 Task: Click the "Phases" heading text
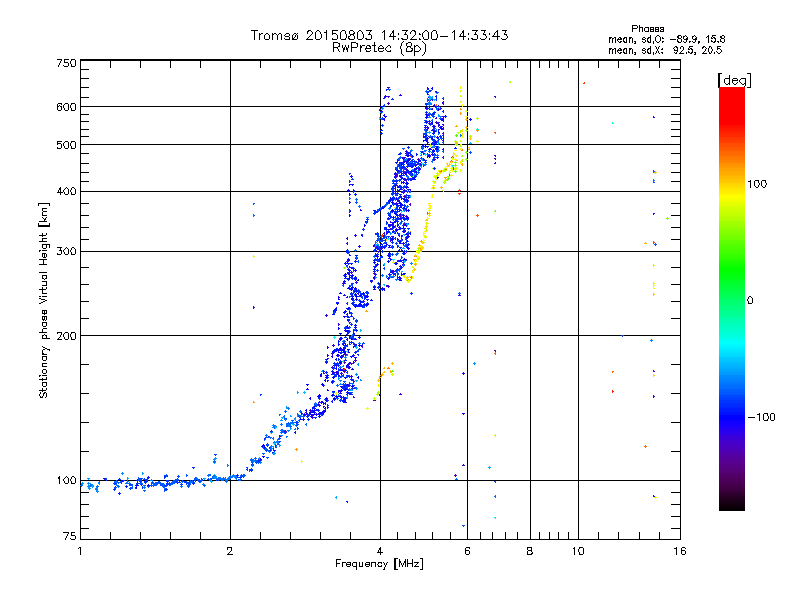pos(647,29)
